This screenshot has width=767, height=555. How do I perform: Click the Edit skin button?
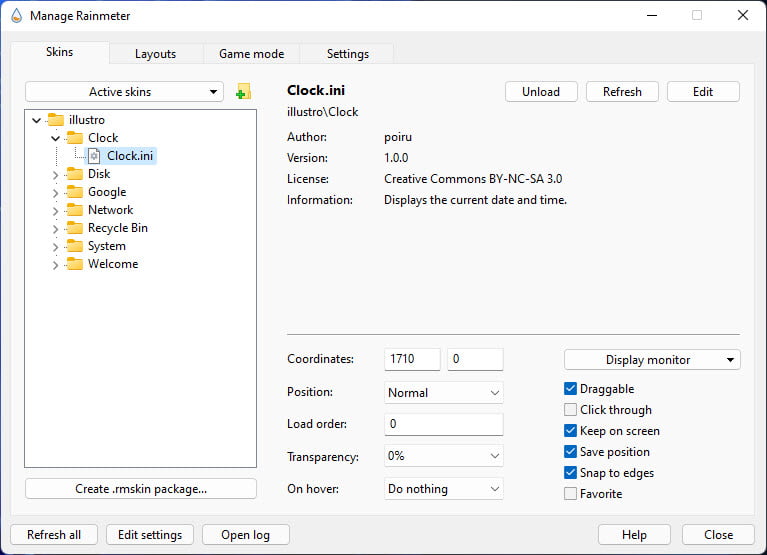(703, 91)
